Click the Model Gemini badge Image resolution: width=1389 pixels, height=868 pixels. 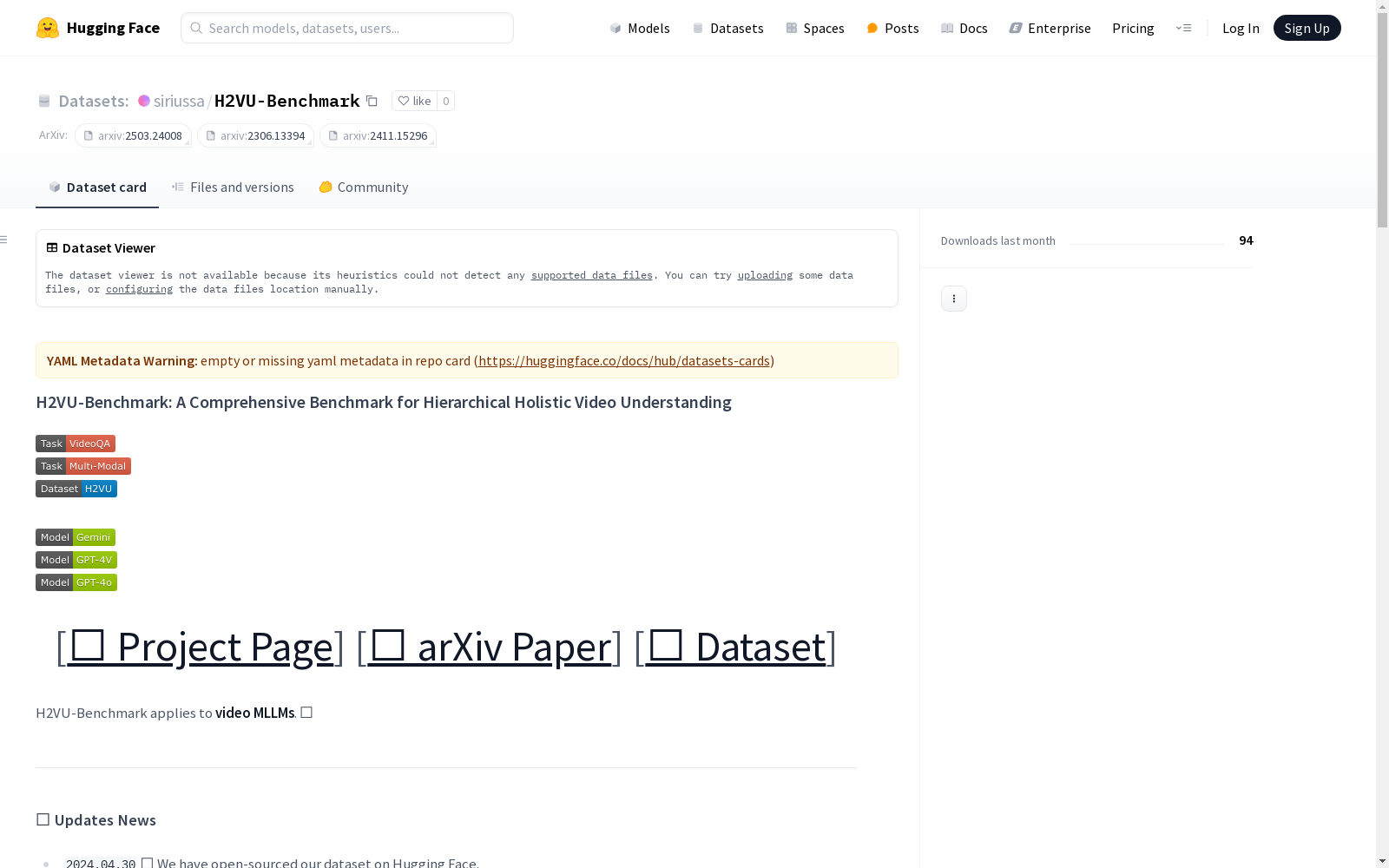76,537
